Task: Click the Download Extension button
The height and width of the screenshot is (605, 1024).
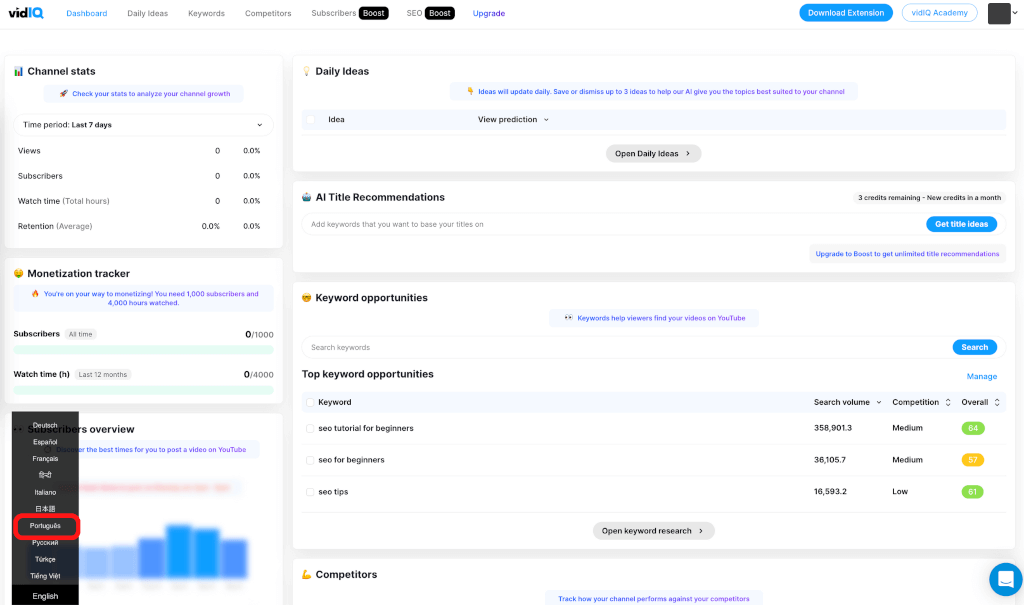Action: pyautogui.click(x=845, y=13)
